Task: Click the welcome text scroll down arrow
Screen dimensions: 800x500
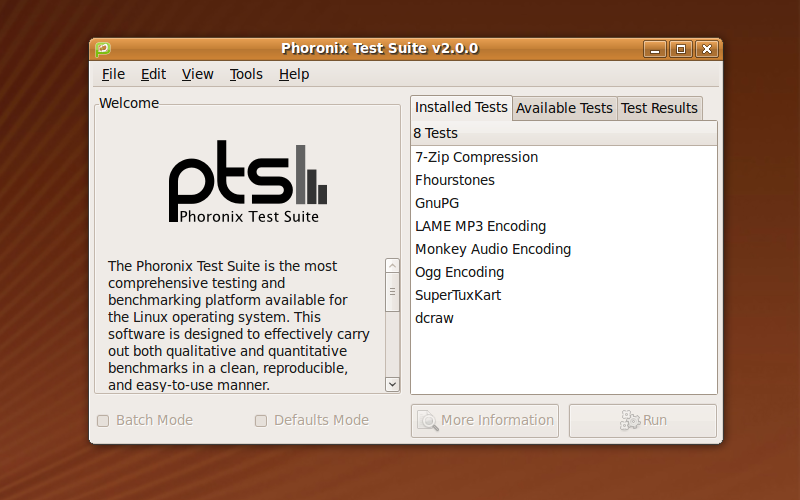Action: pyautogui.click(x=392, y=384)
